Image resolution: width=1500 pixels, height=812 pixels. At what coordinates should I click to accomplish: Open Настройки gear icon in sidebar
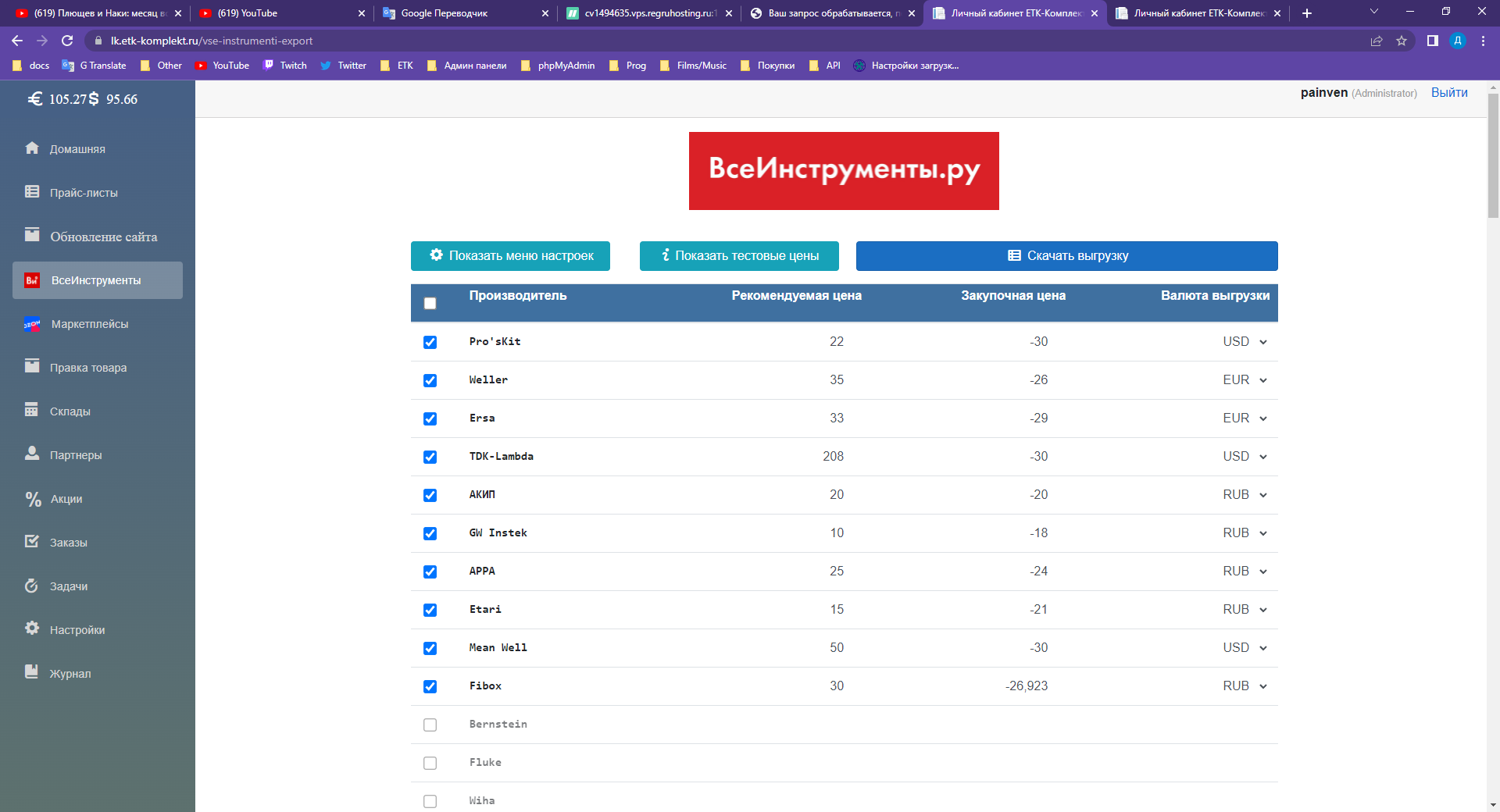32,629
